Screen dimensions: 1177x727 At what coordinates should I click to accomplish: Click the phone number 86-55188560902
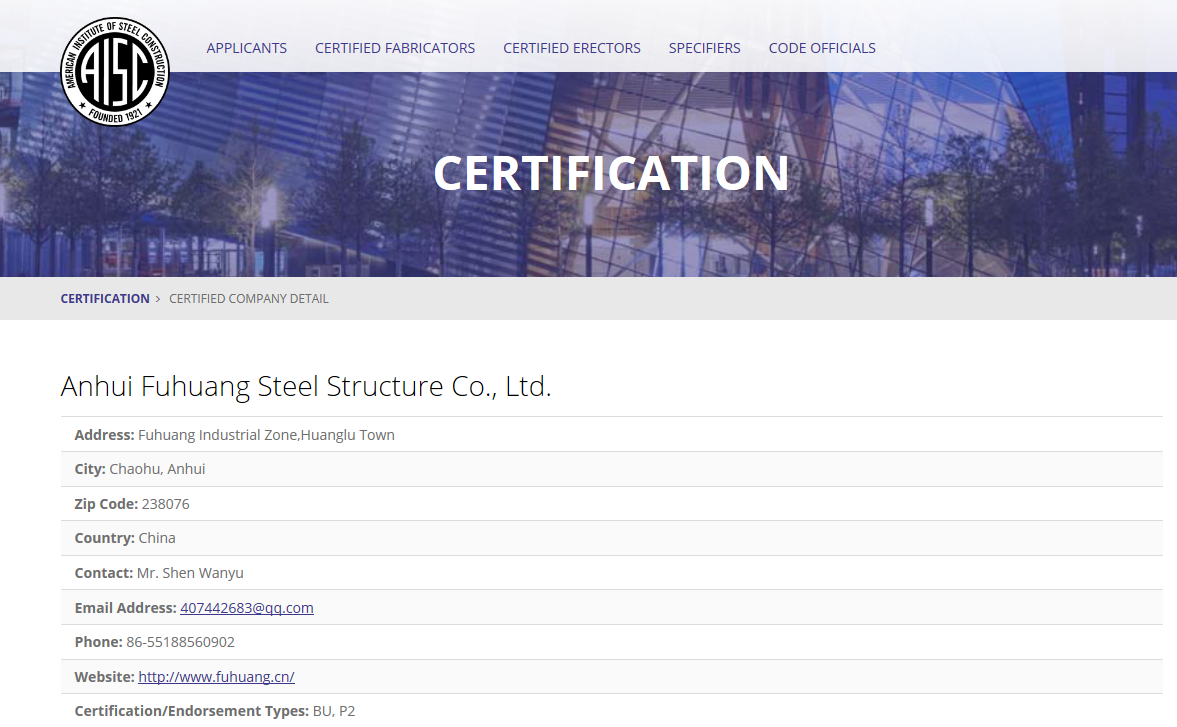(x=180, y=642)
